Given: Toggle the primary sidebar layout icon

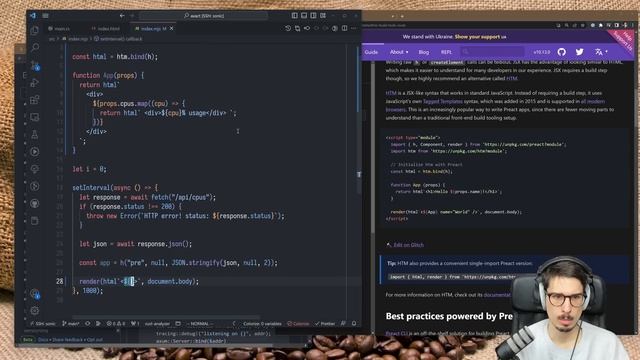Looking at the screenshot, I should click(295, 16).
